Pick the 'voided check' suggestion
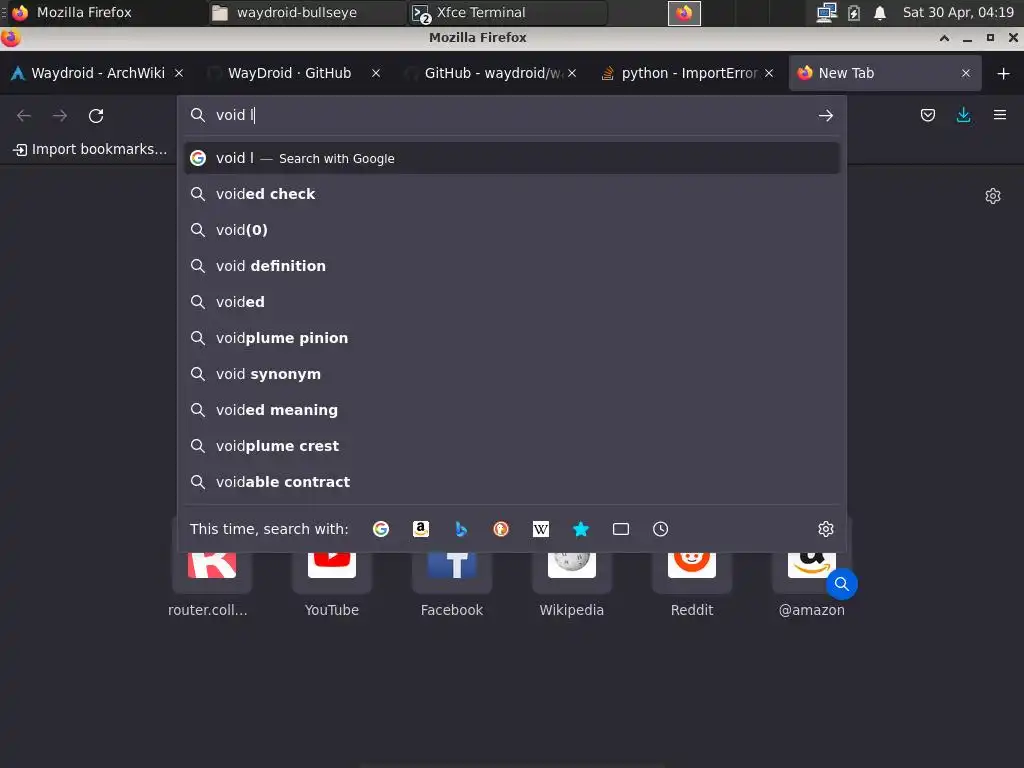 pyautogui.click(x=512, y=194)
